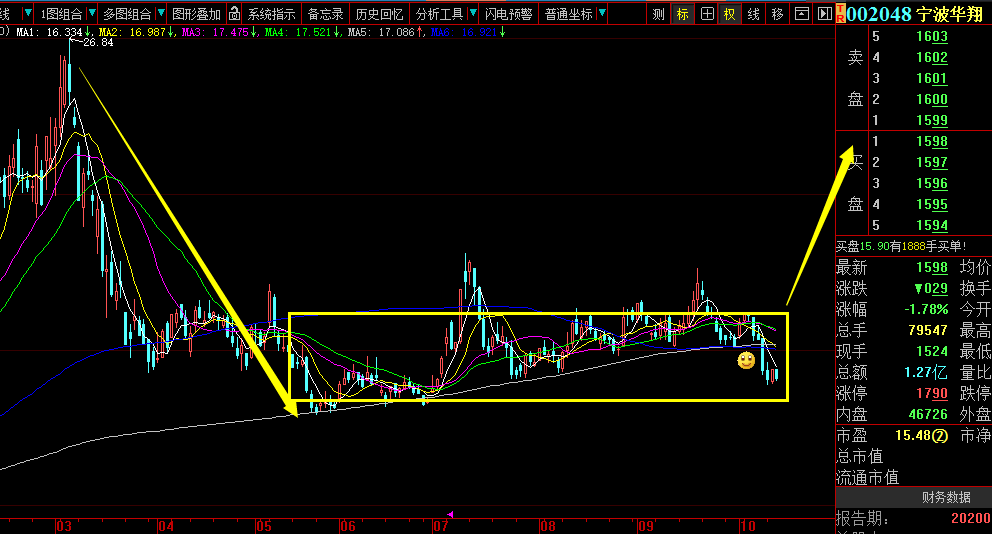This screenshot has width=992, height=534.
Task: Click the 闪电预警 button
Action: 509,14
